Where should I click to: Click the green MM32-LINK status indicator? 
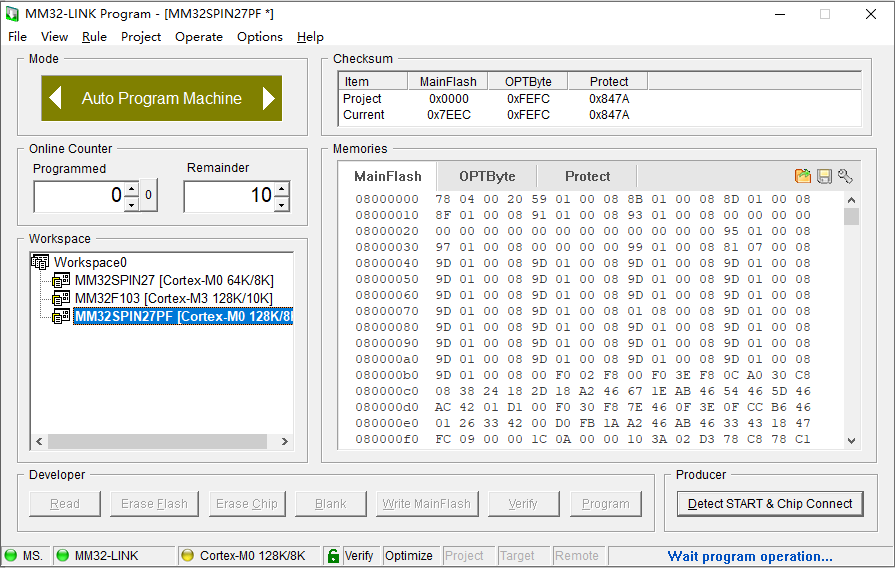pos(63,555)
